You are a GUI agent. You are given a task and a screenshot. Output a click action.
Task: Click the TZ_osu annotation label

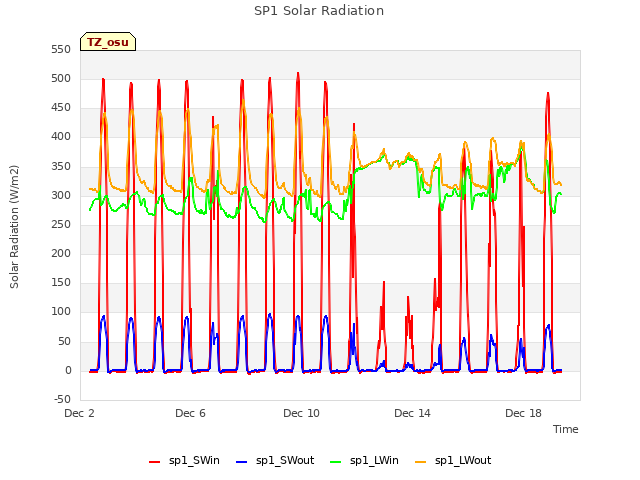coord(108,42)
